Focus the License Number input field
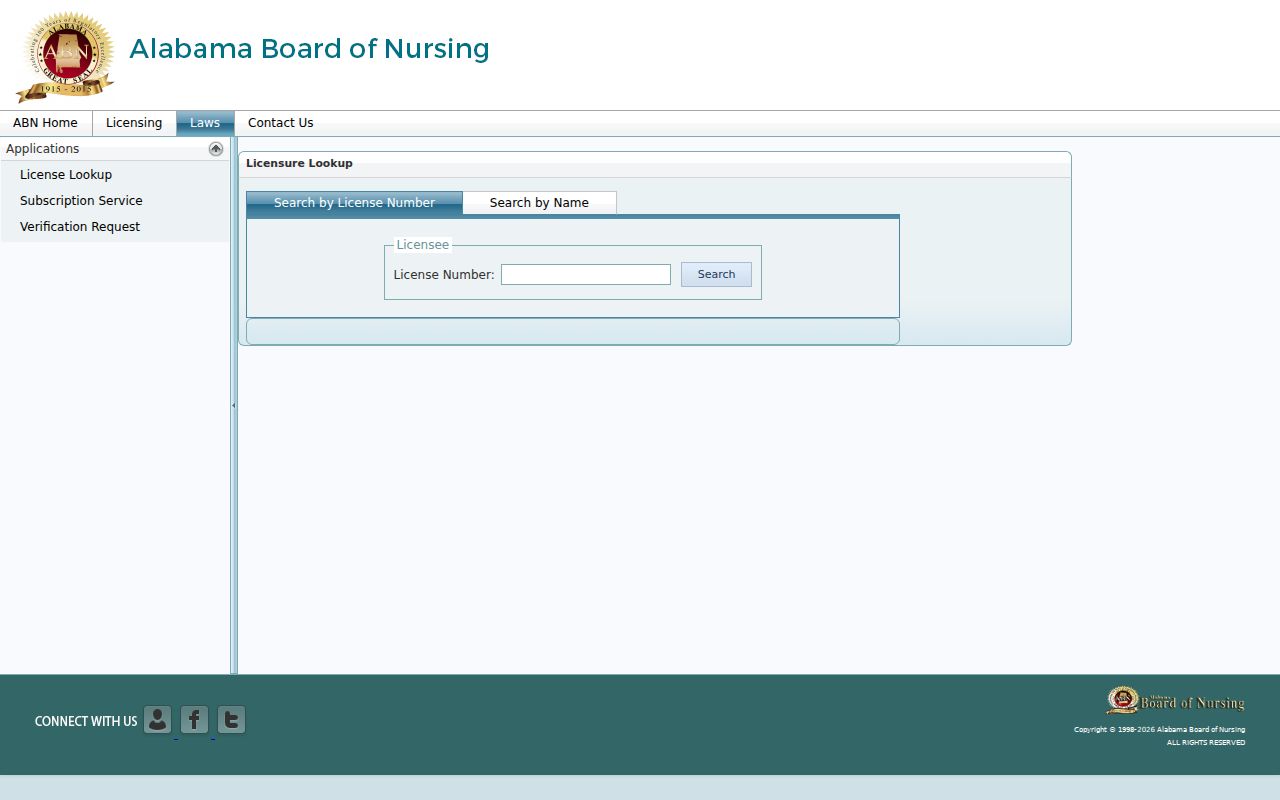This screenshot has width=1280, height=800. [586, 274]
